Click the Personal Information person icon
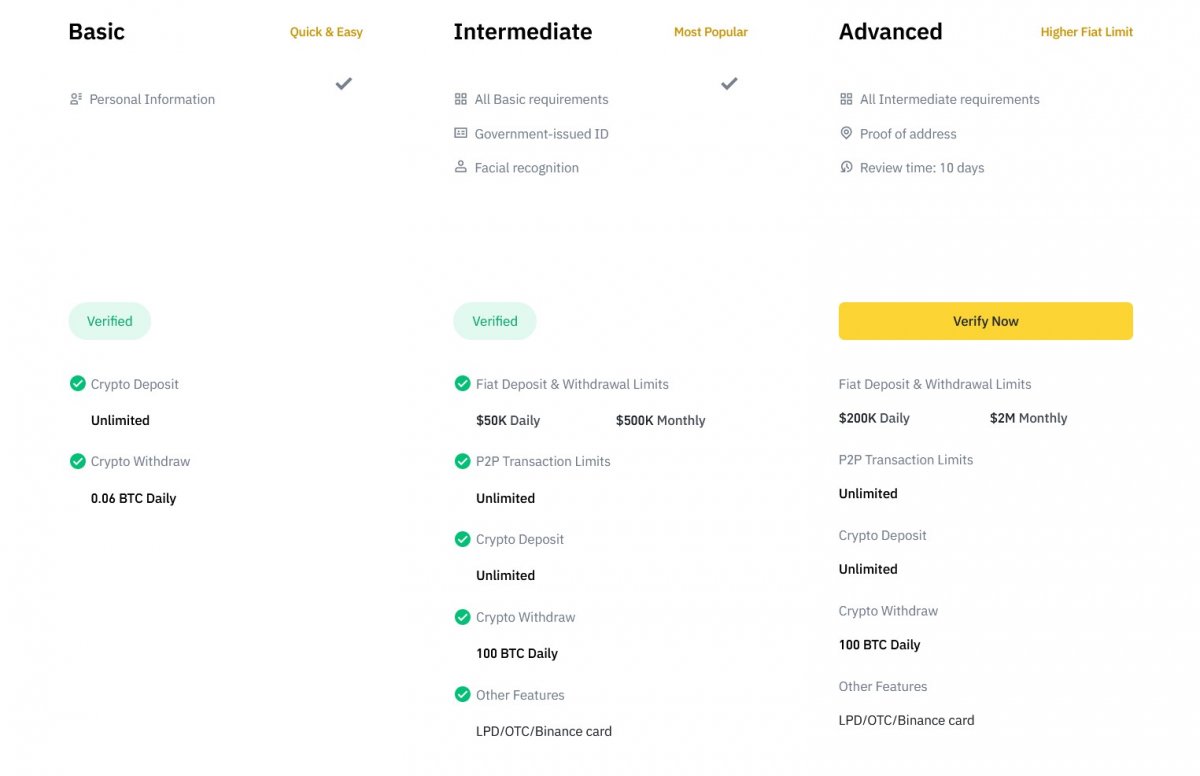Image resolution: width=1200 pixels, height=776 pixels. coord(75,99)
